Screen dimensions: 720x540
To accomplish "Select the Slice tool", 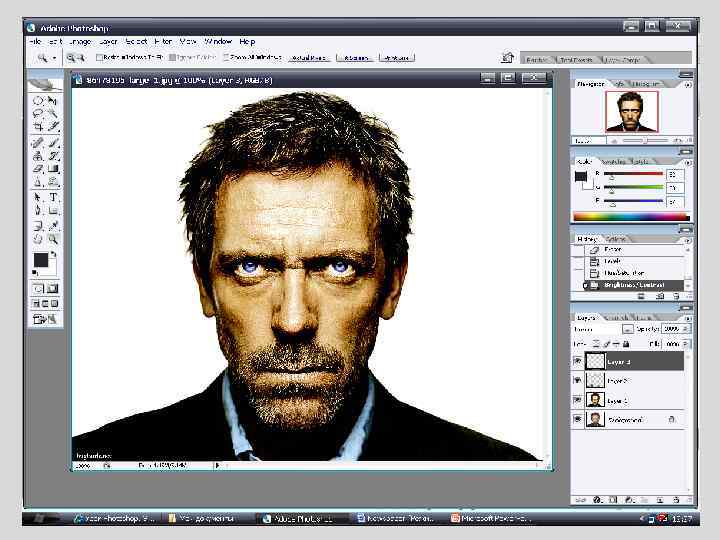I will pos(53,126).
